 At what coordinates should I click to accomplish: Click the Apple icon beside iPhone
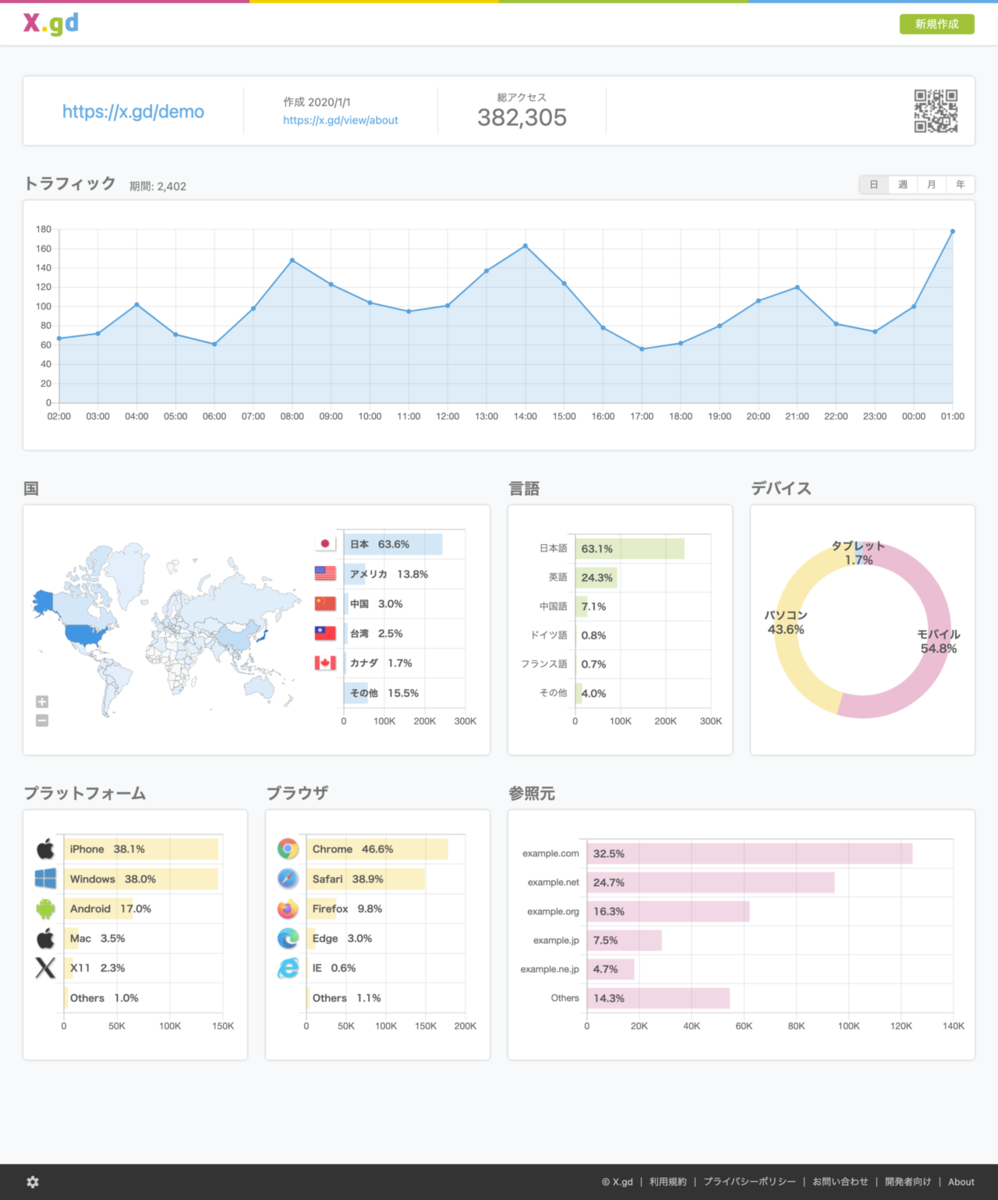(x=45, y=849)
